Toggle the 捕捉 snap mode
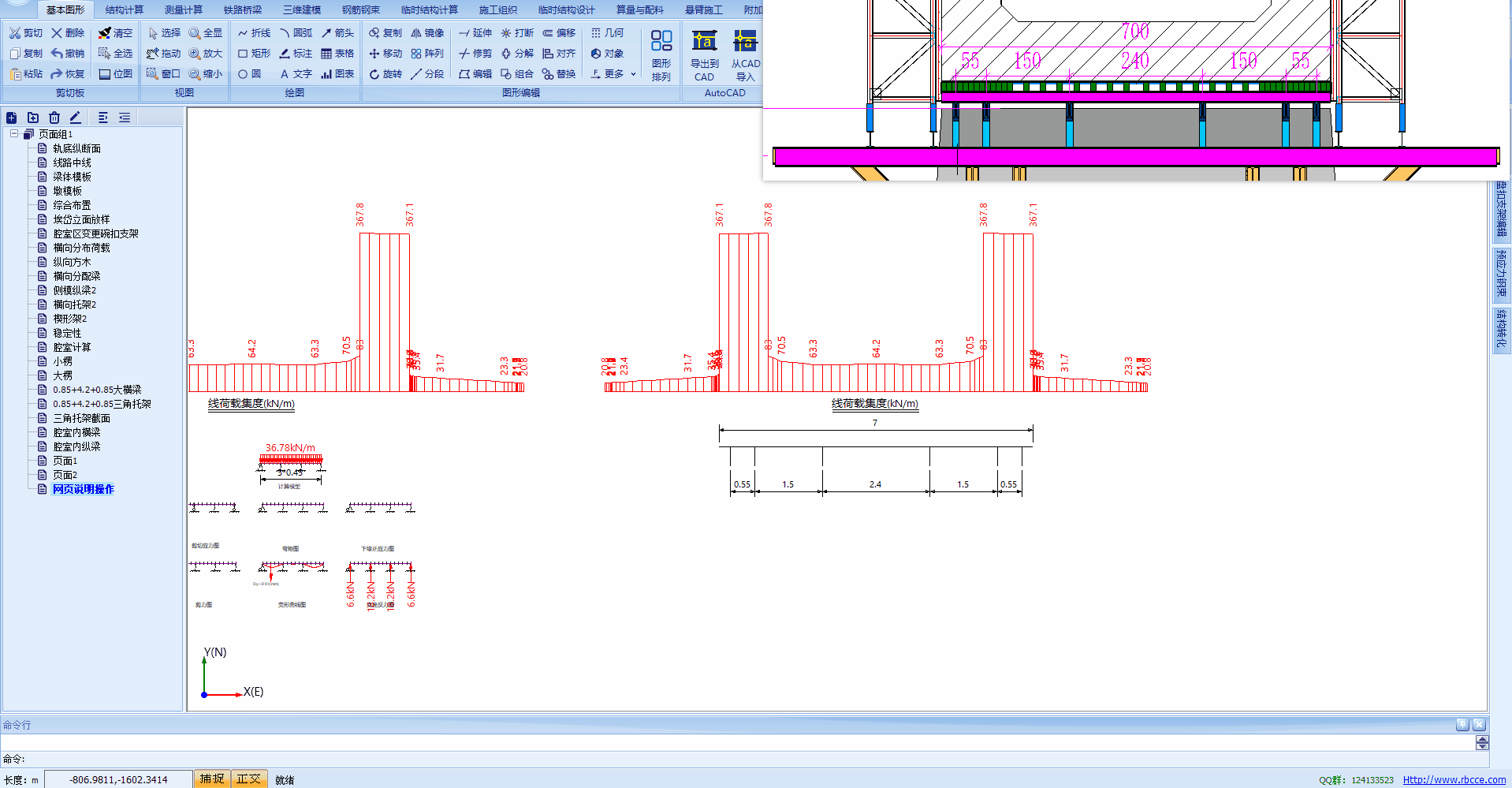1512x788 pixels. (211, 779)
